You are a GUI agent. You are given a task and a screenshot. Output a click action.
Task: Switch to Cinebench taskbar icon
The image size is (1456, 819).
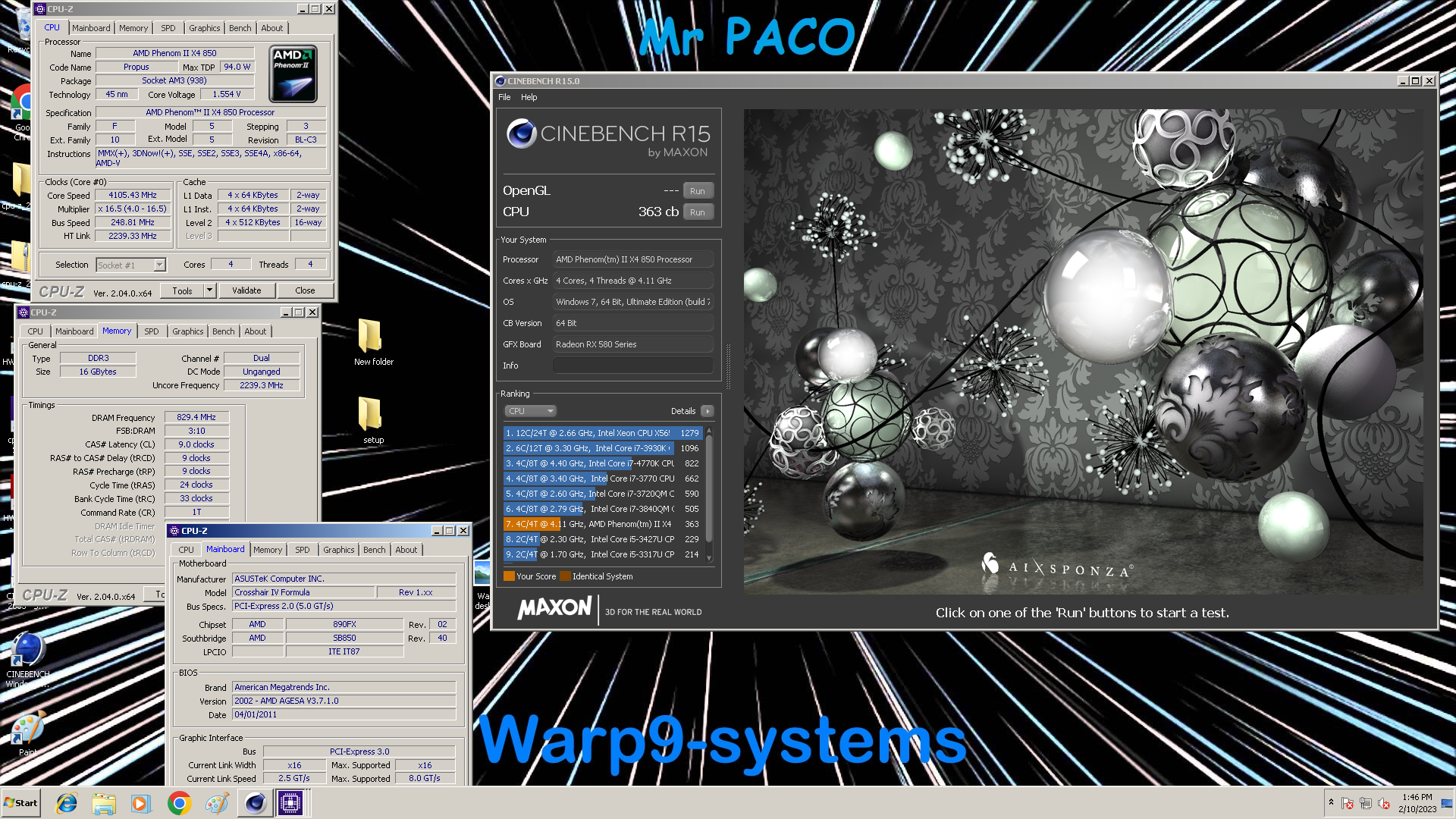click(x=255, y=803)
